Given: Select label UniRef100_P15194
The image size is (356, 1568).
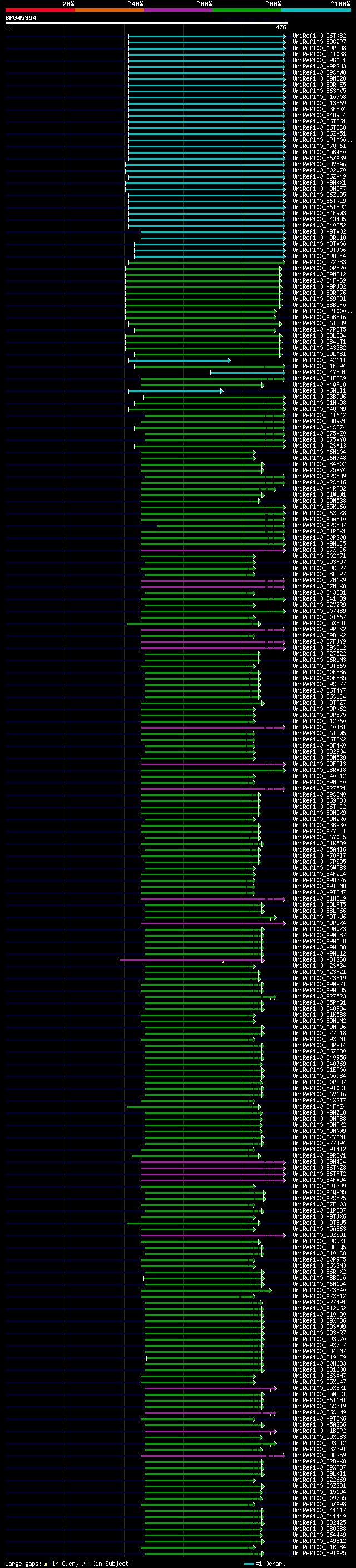Looking at the screenshot, I should point(319,1492).
